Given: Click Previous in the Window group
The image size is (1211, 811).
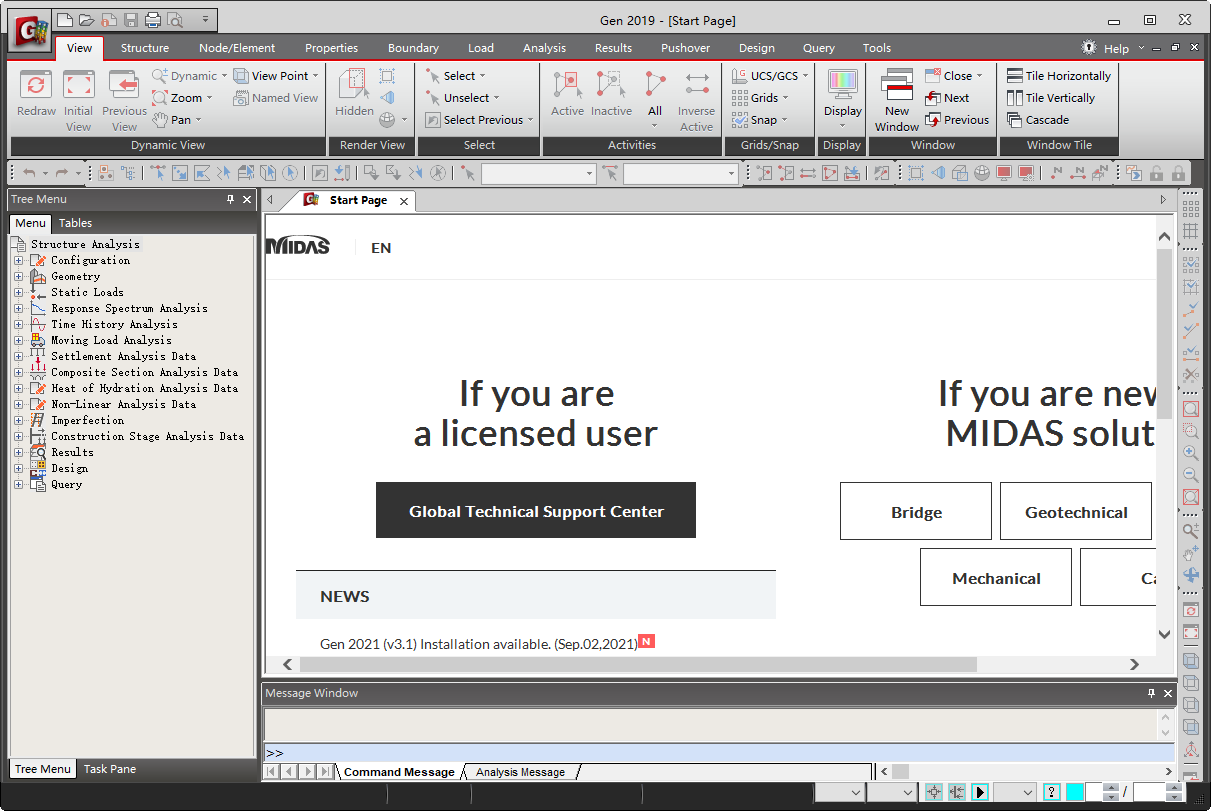Looking at the screenshot, I should coord(957,120).
